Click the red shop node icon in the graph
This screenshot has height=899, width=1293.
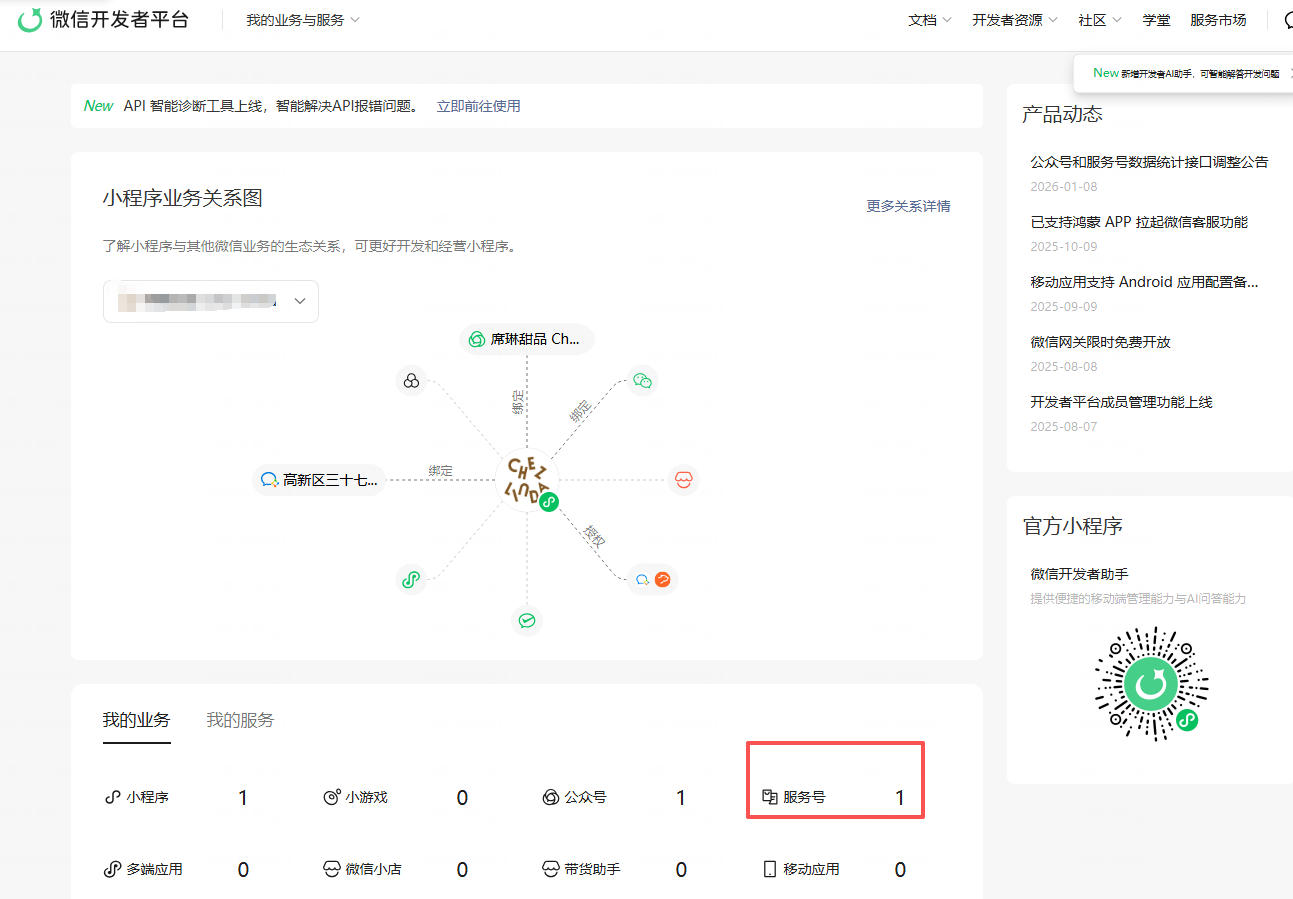pos(684,480)
